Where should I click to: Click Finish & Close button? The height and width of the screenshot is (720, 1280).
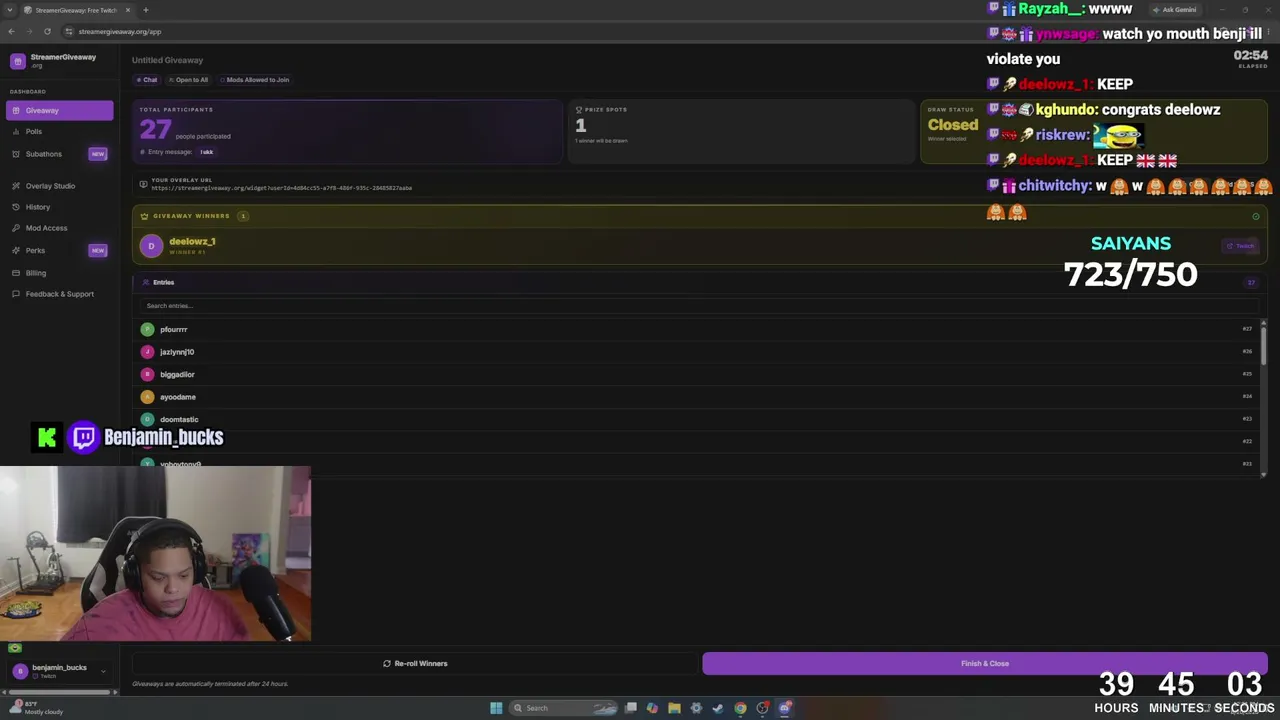985,663
